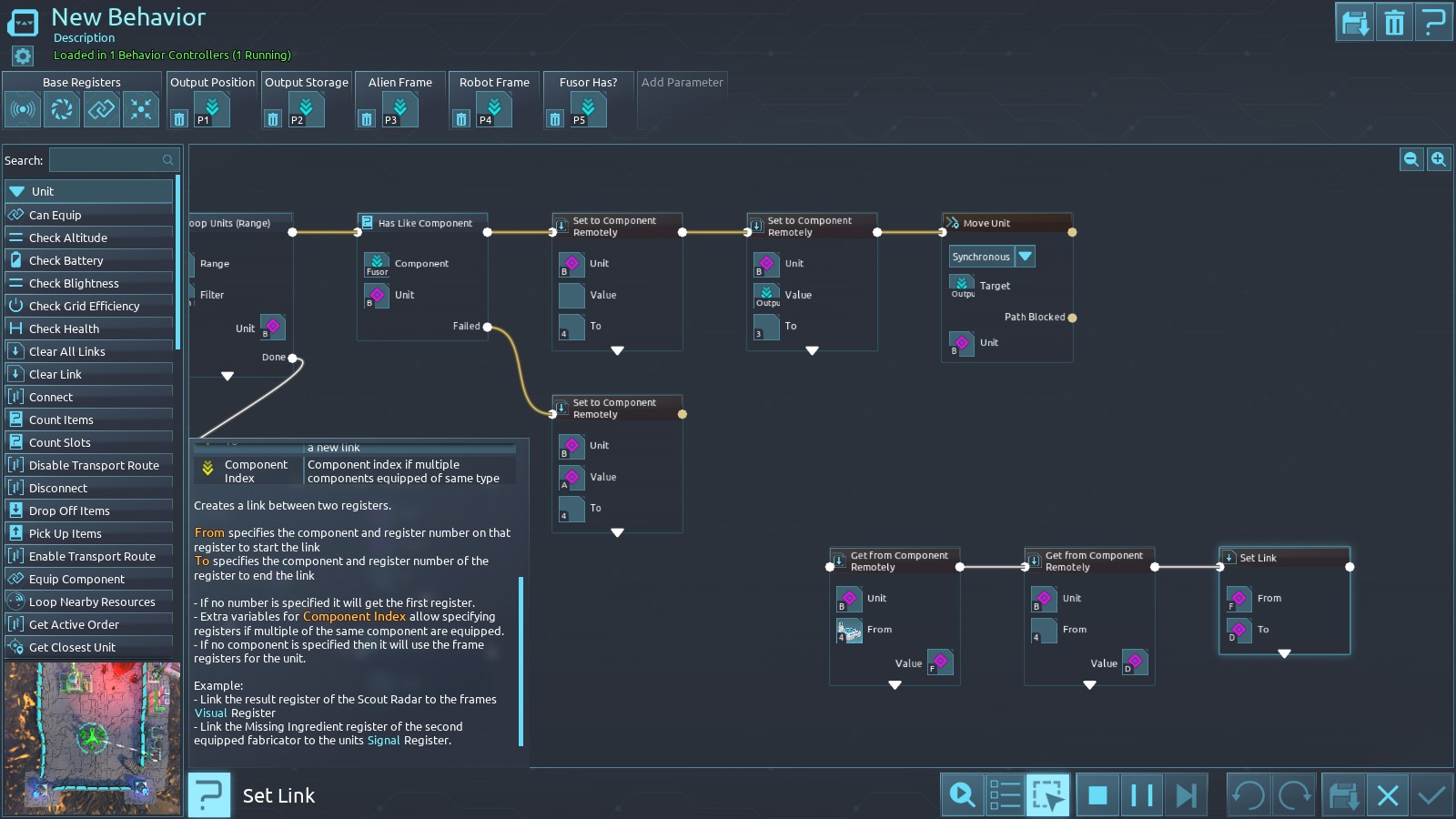
Task: Click the redo arrow in the bottom toolbar
Action: click(1293, 795)
